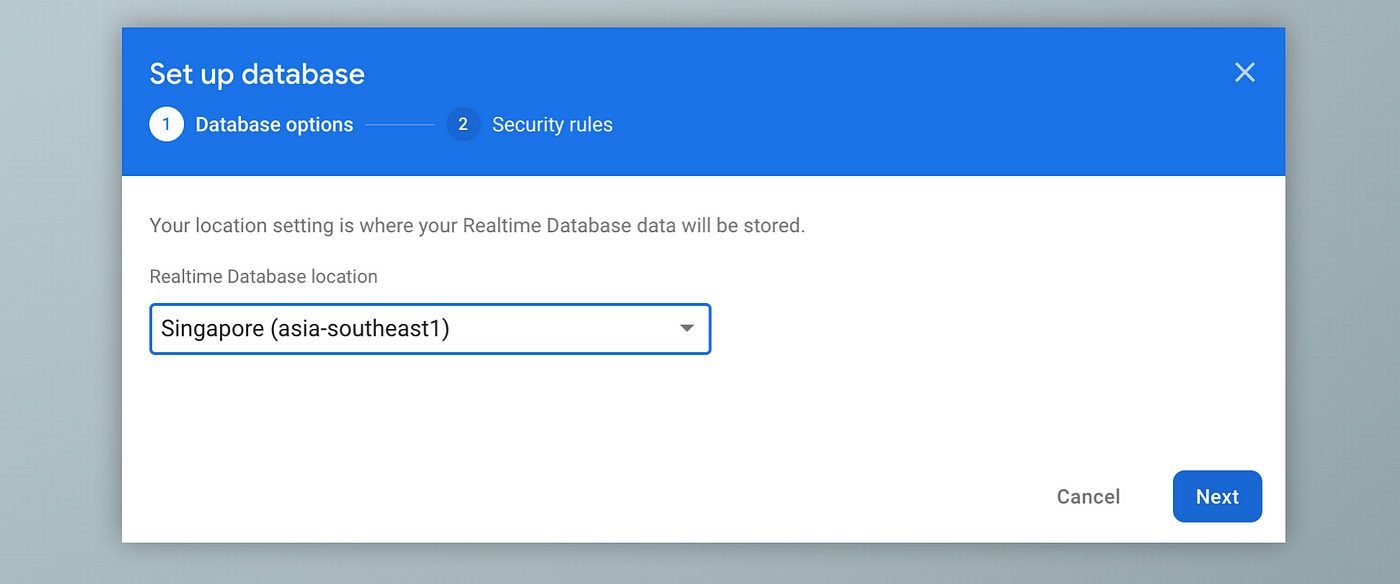Image resolution: width=1400 pixels, height=584 pixels.
Task: Click the number 1 in the stepper
Action: pos(166,125)
